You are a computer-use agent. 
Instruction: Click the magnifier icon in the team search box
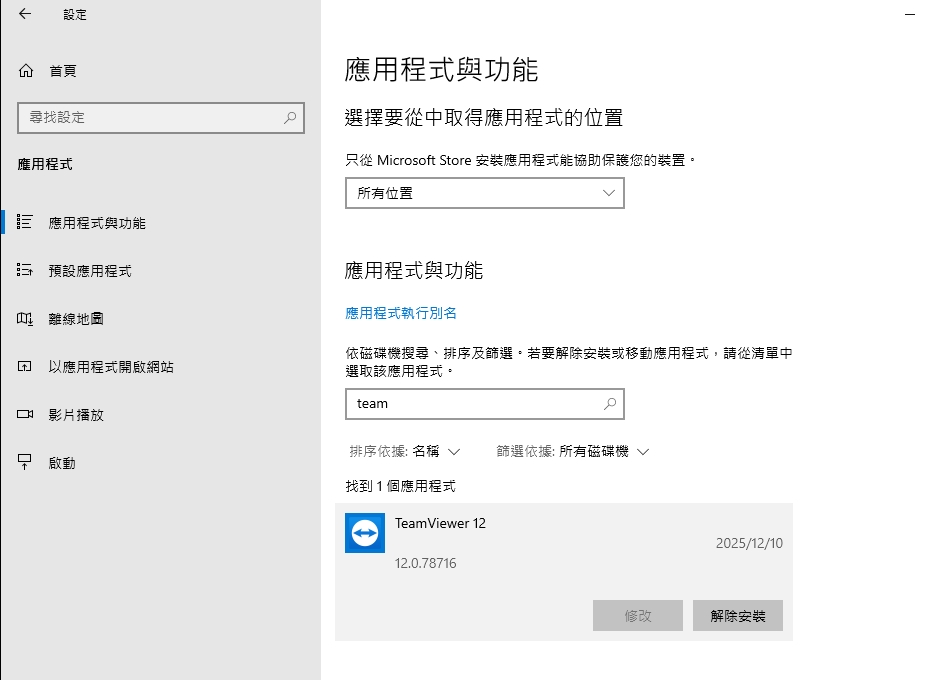[610, 404]
